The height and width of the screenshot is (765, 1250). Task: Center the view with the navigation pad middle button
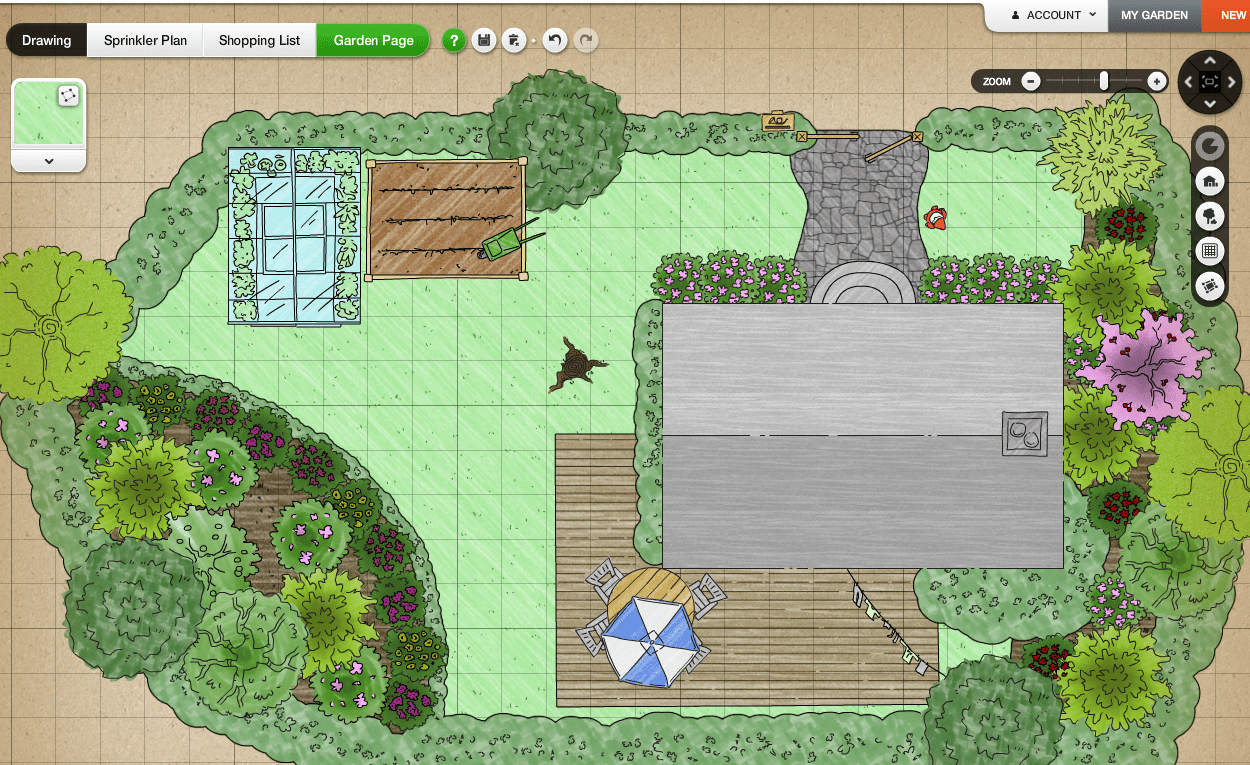click(x=1210, y=82)
